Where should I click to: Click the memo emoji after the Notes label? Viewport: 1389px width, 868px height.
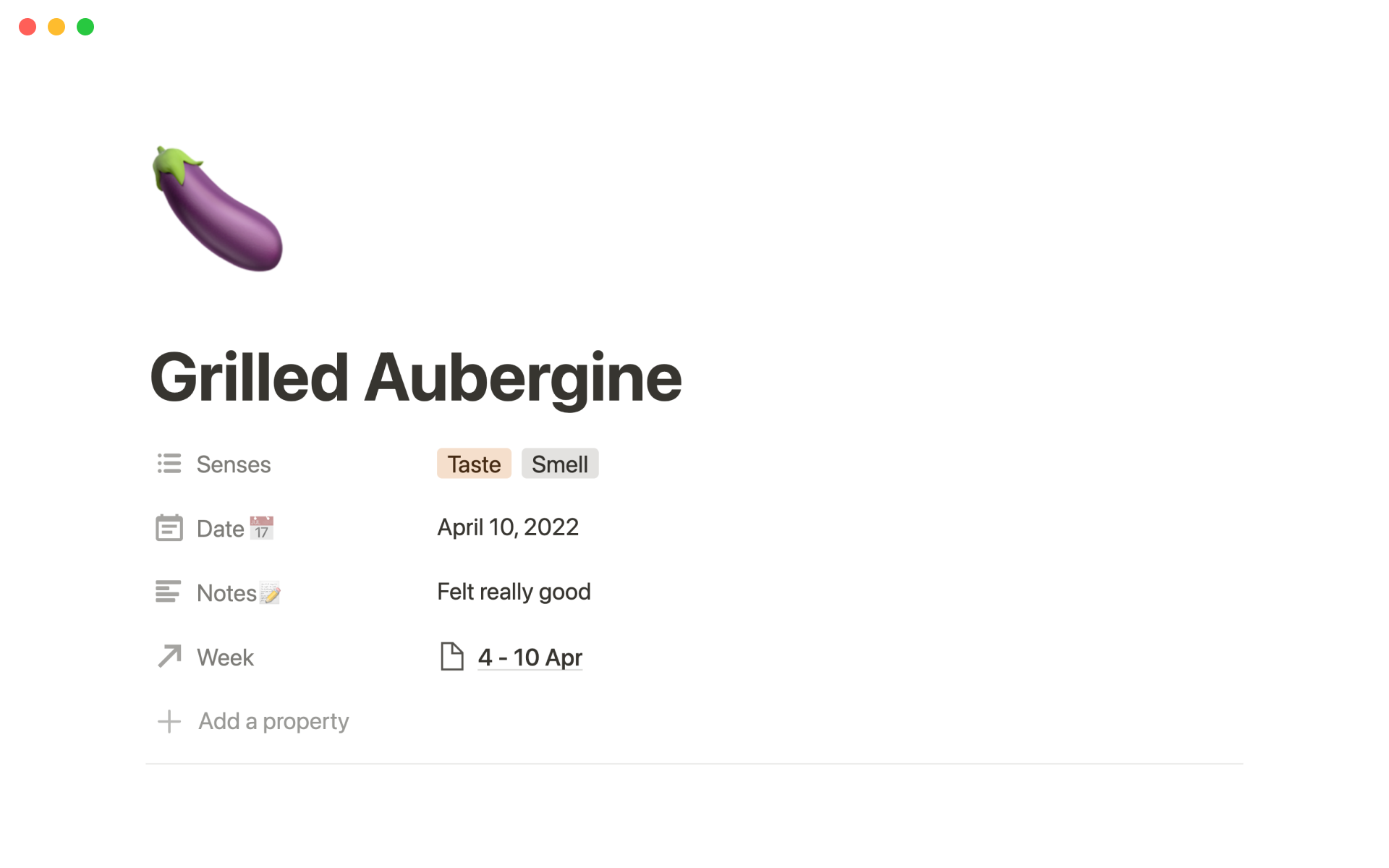[x=270, y=593]
